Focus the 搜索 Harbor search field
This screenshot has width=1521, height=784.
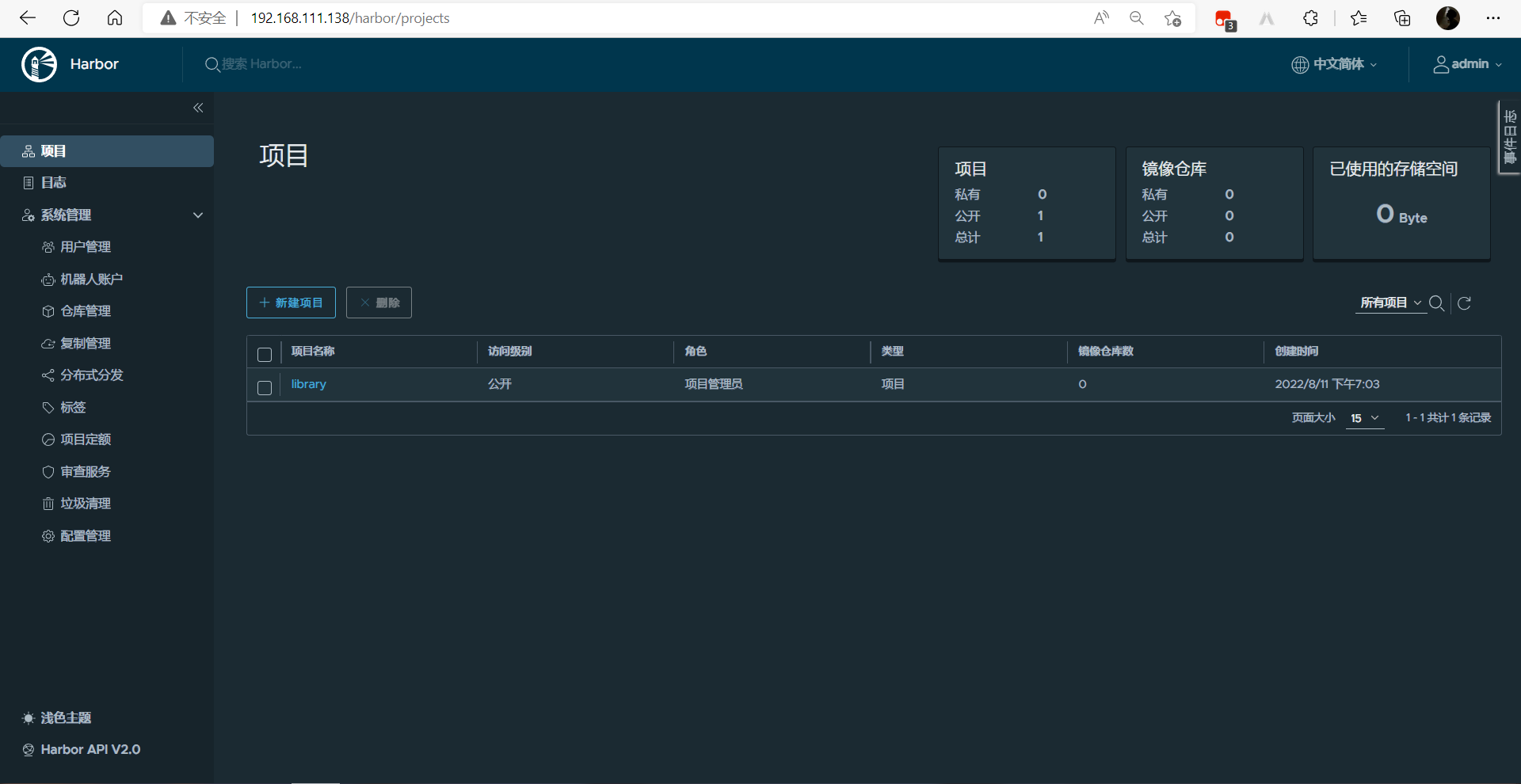(x=261, y=64)
